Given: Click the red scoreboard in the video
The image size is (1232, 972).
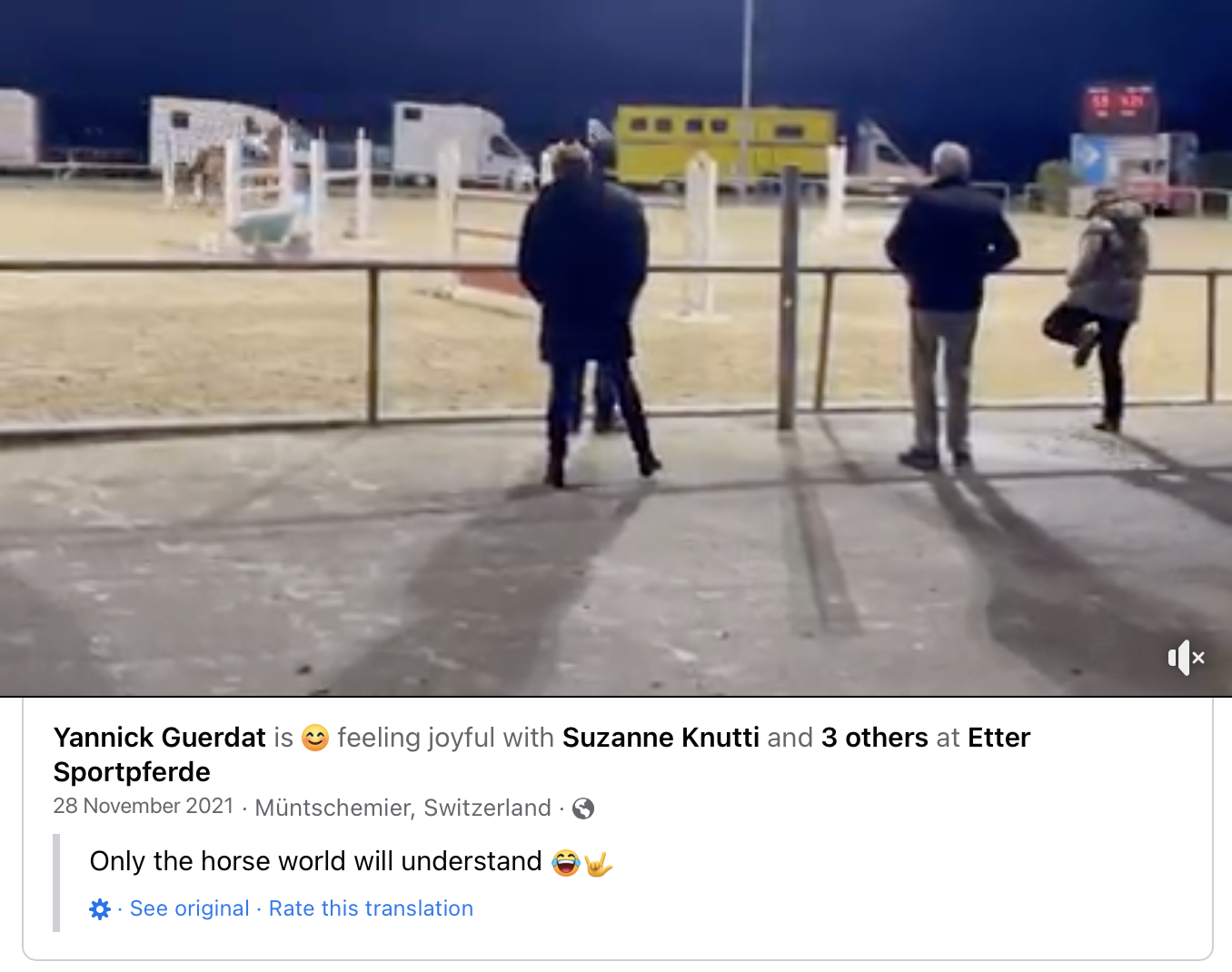Looking at the screenshot, I should tap(1118, 107).
